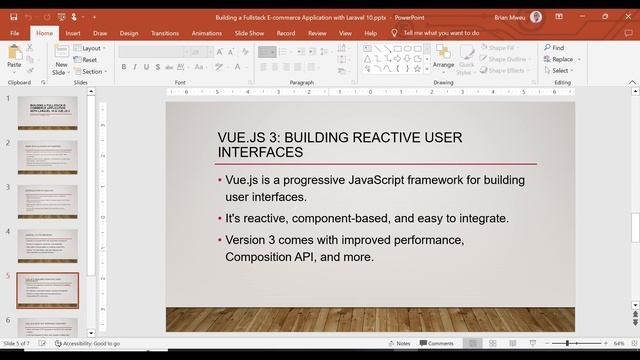Switch to the Animations tab
Viewport: 640px width, 360px height.
[207, 33]
